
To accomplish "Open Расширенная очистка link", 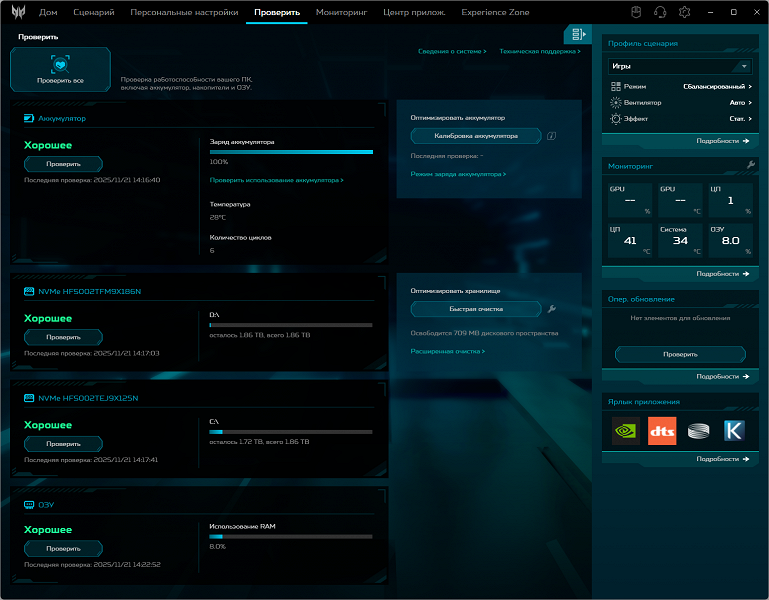I will point(448,351).
